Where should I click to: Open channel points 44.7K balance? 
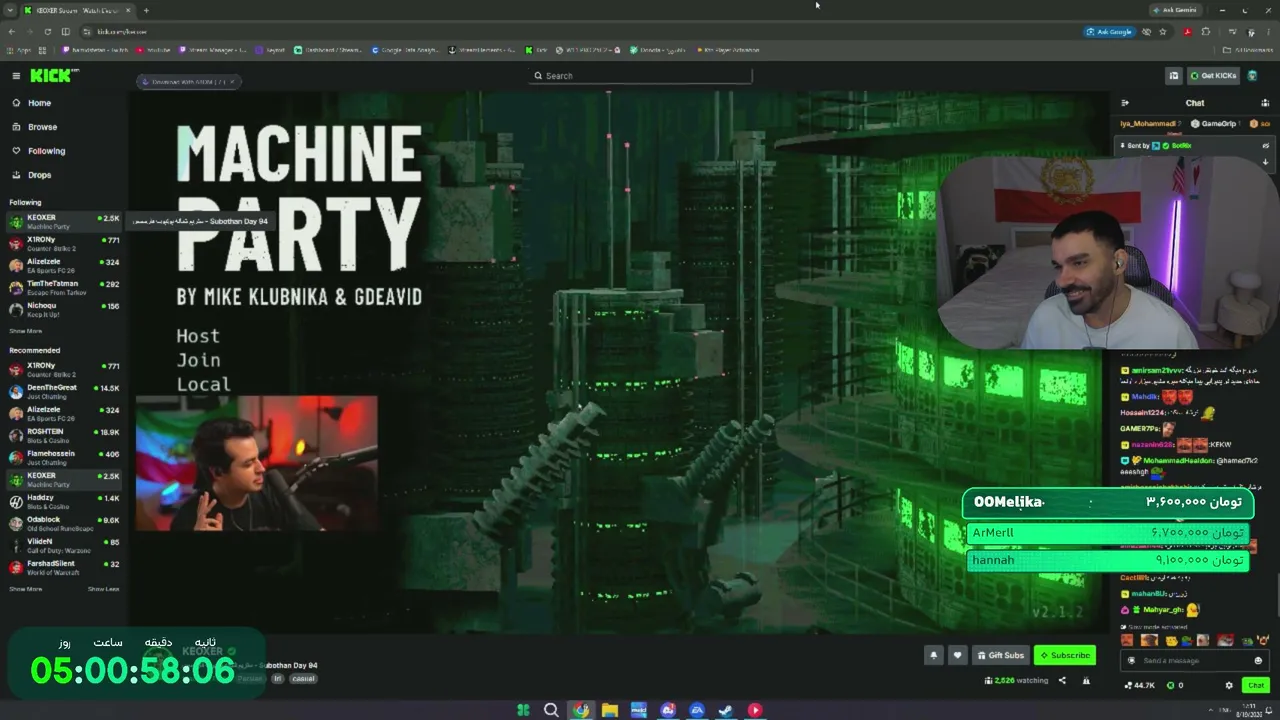(x=1139, y=685)
